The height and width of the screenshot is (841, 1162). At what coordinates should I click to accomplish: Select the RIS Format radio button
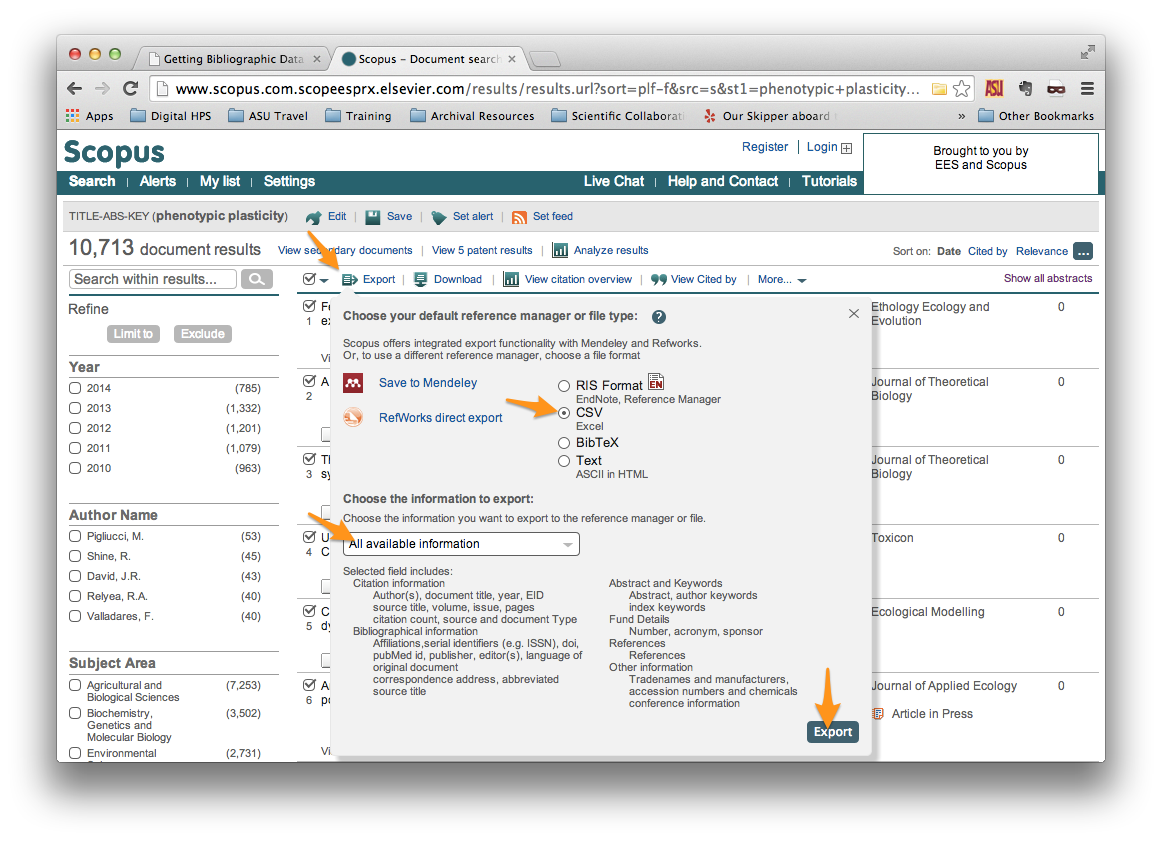pos(564,386)
